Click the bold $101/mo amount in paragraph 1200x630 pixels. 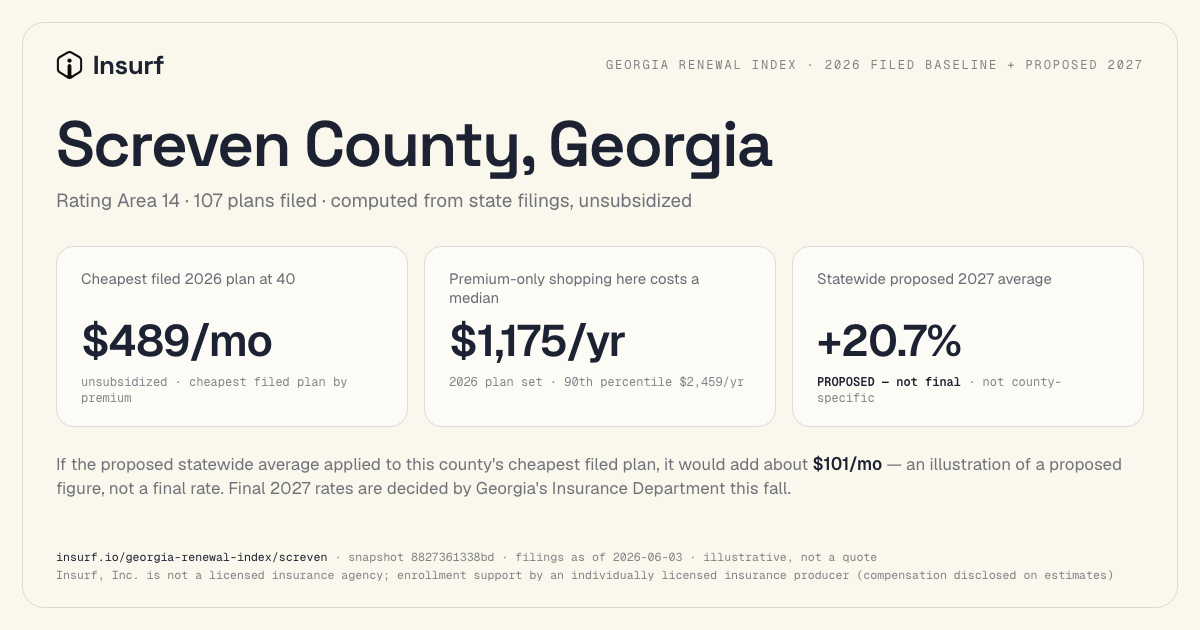847,464
